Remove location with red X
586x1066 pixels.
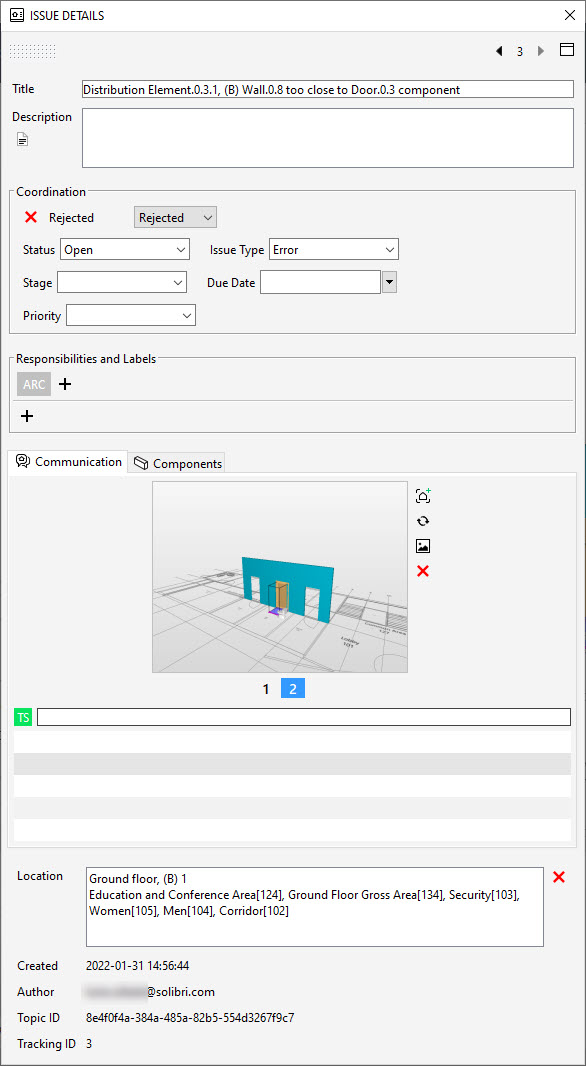pyautogui.click(x=559, y=877)
